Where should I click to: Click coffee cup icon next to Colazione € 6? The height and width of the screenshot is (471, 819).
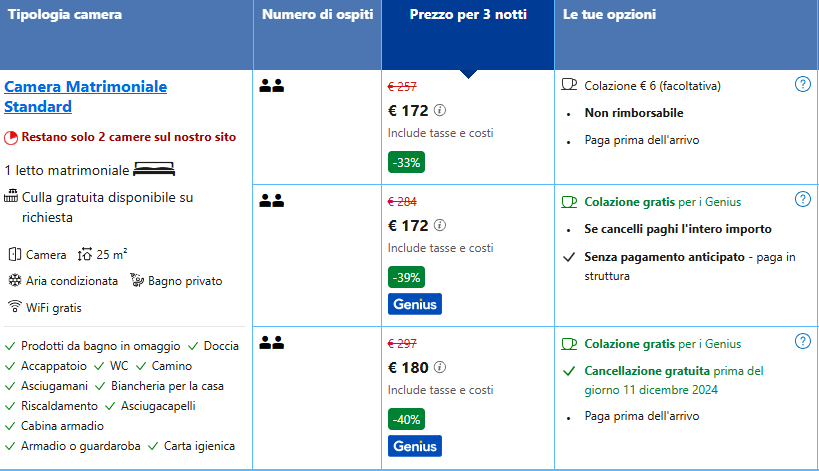569,85
